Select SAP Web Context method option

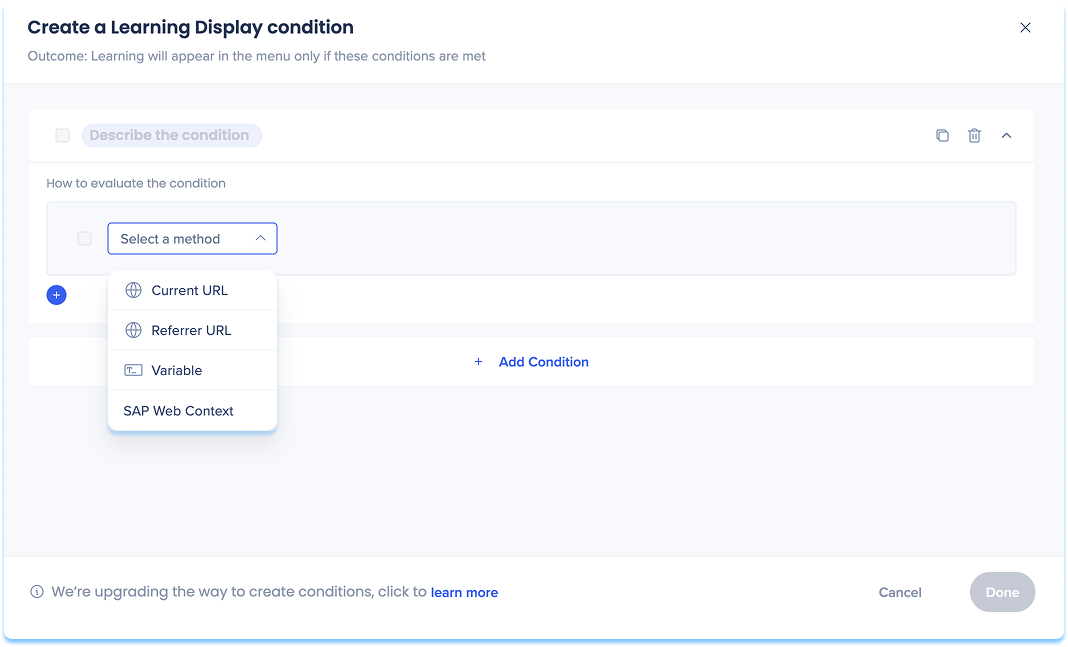click(x=178, y=411)
